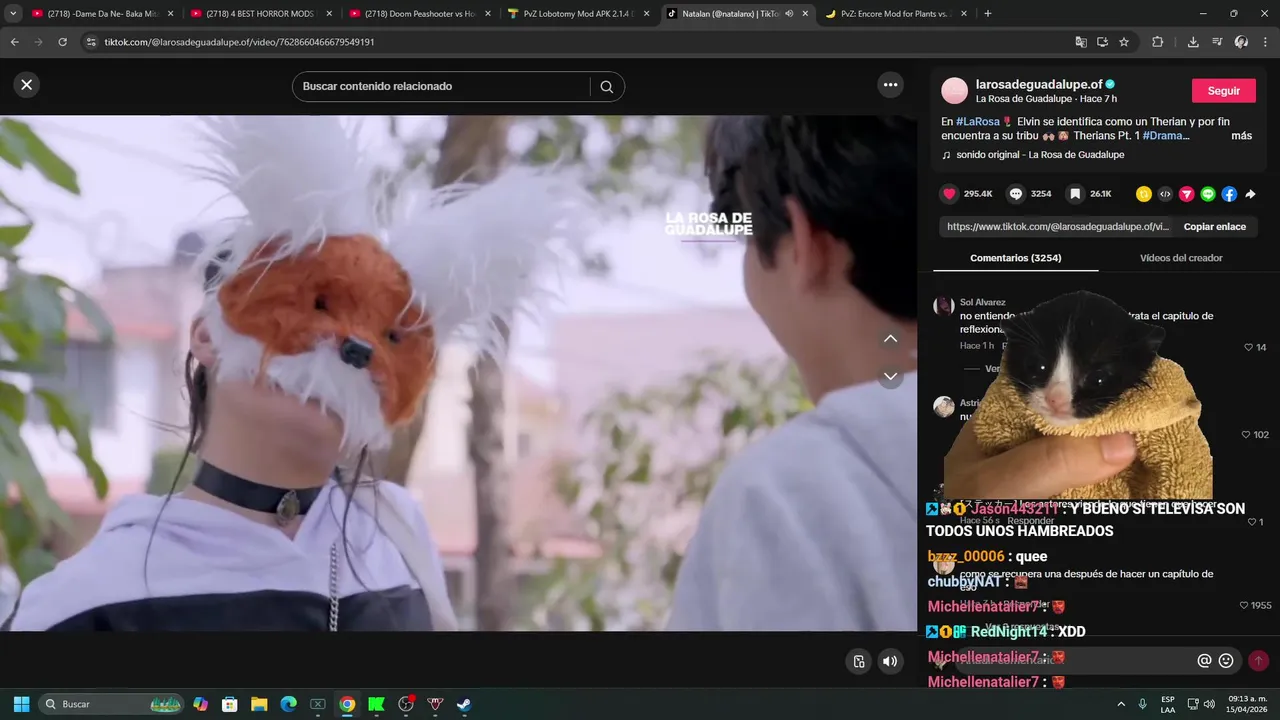The width and height of the screenshot is (1280, 720).
Task: Click the Copiar enlace button
Action: point(1214,227)
